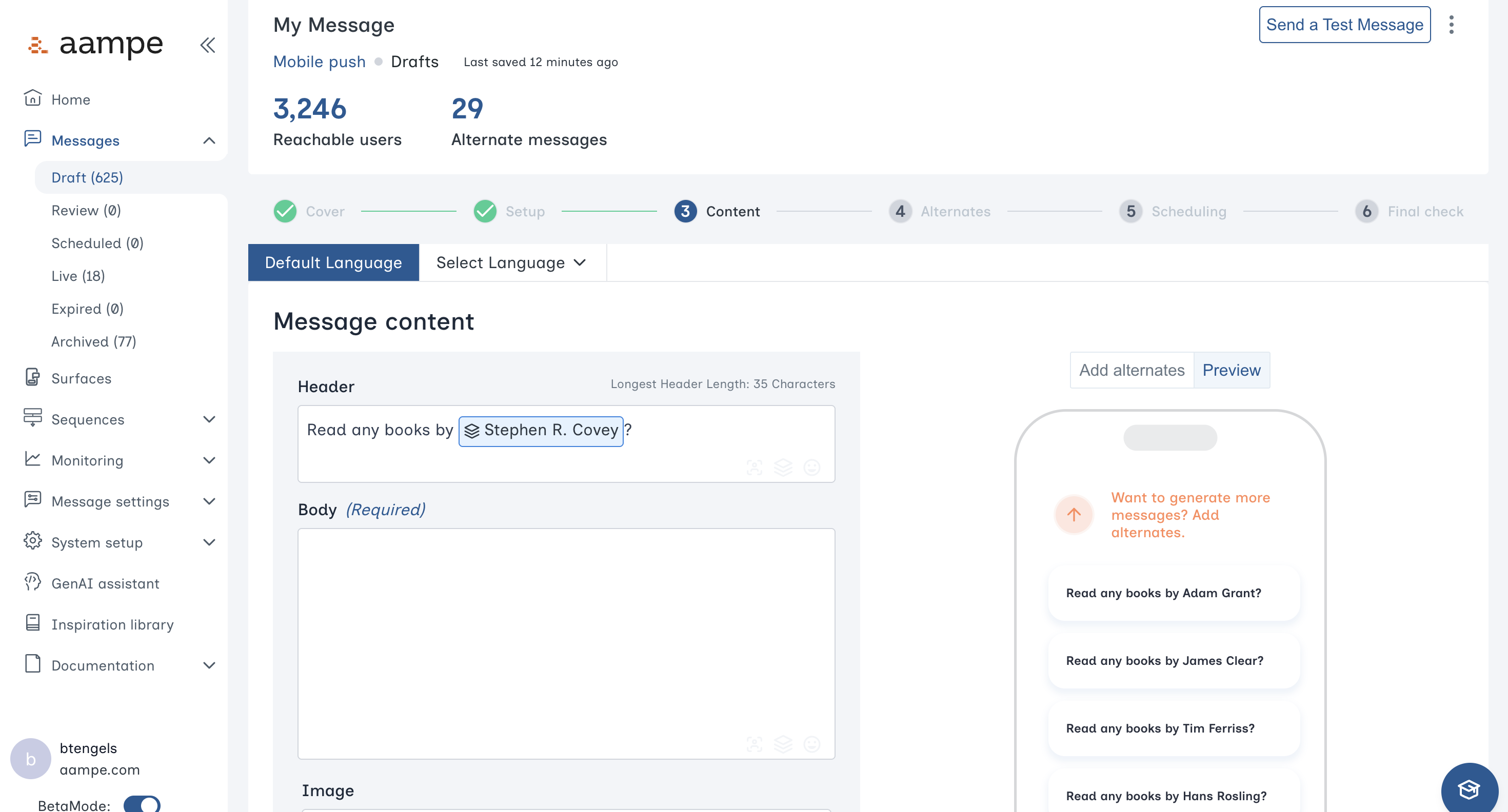Expand the System setup chevron
The height and width of the screenshot is (812, 1508).
click(209, 542)
